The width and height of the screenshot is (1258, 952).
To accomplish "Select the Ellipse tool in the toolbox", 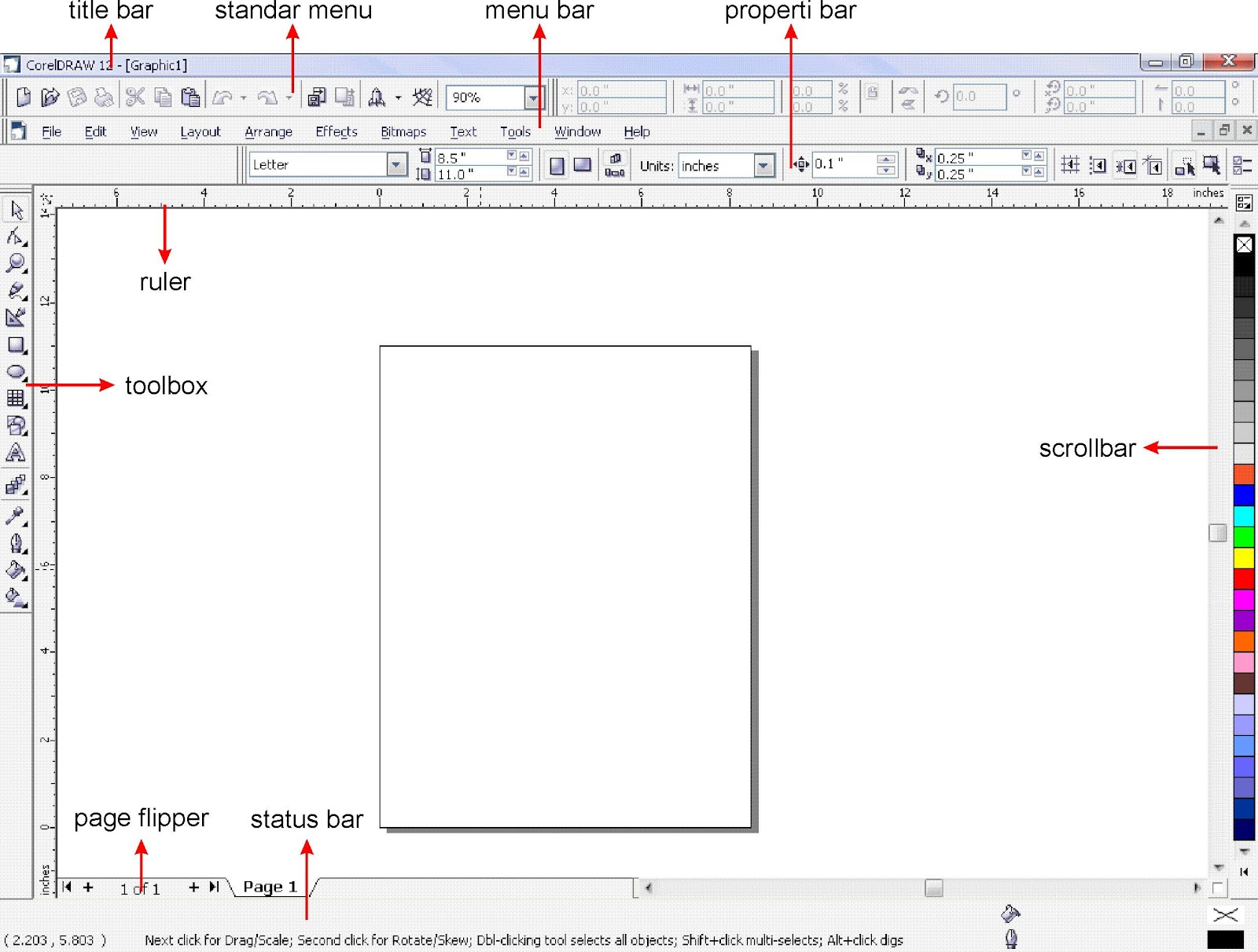I will click(x=17, y=372).
